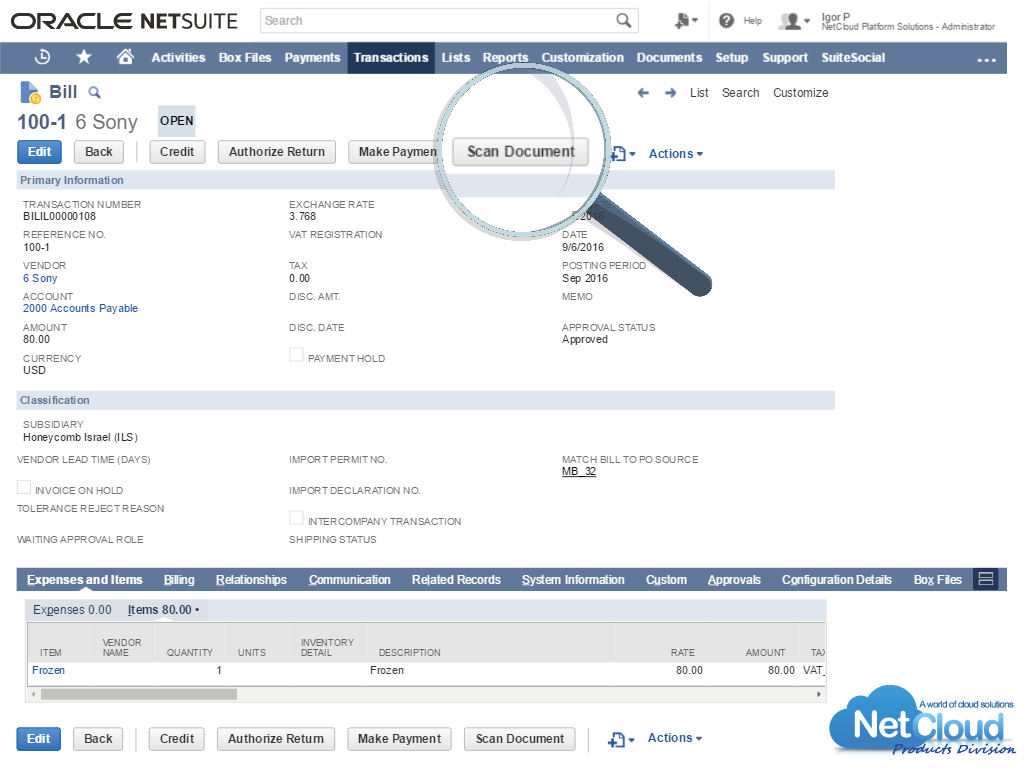Click the Credit button in the top button row
Screen dimensions: 1024x768
(x=177, y=152)
